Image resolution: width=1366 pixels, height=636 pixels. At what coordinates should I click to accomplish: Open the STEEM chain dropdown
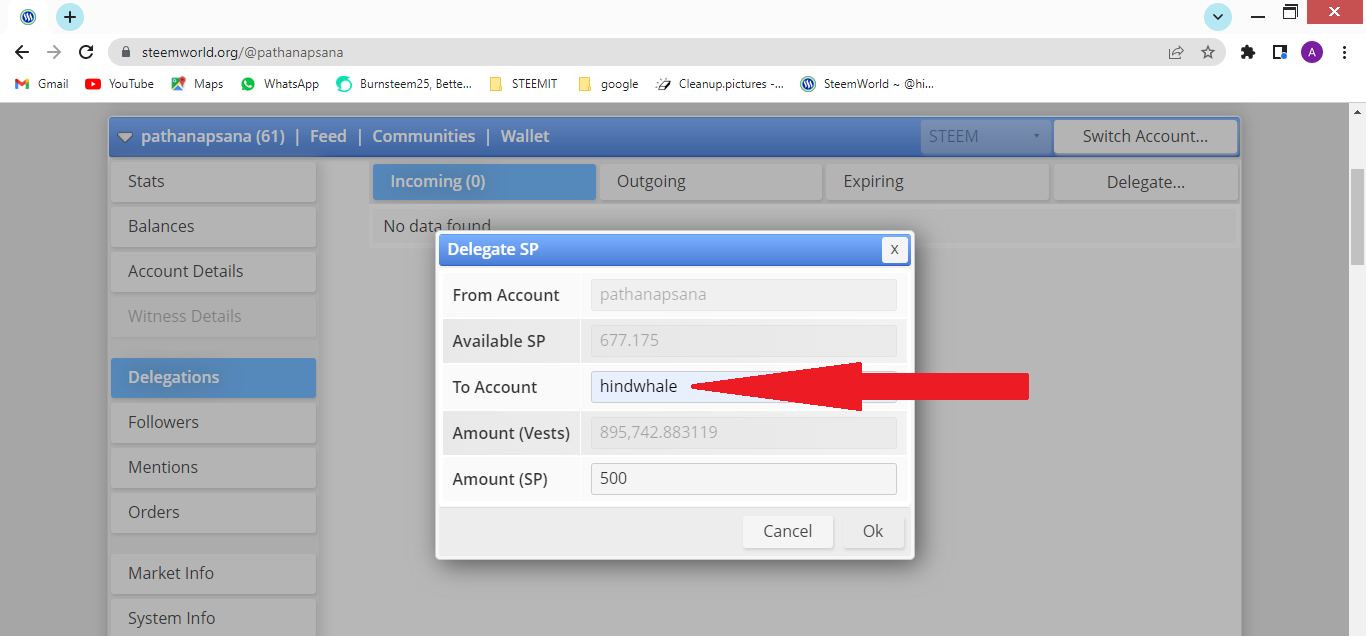(x=985, y=136)
